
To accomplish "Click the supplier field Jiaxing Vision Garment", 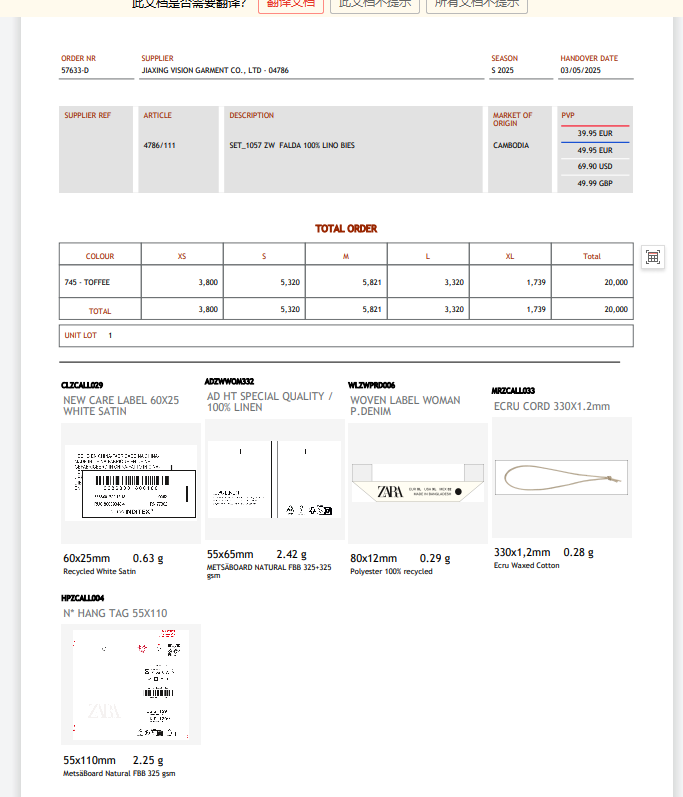I will pos(215,71).
